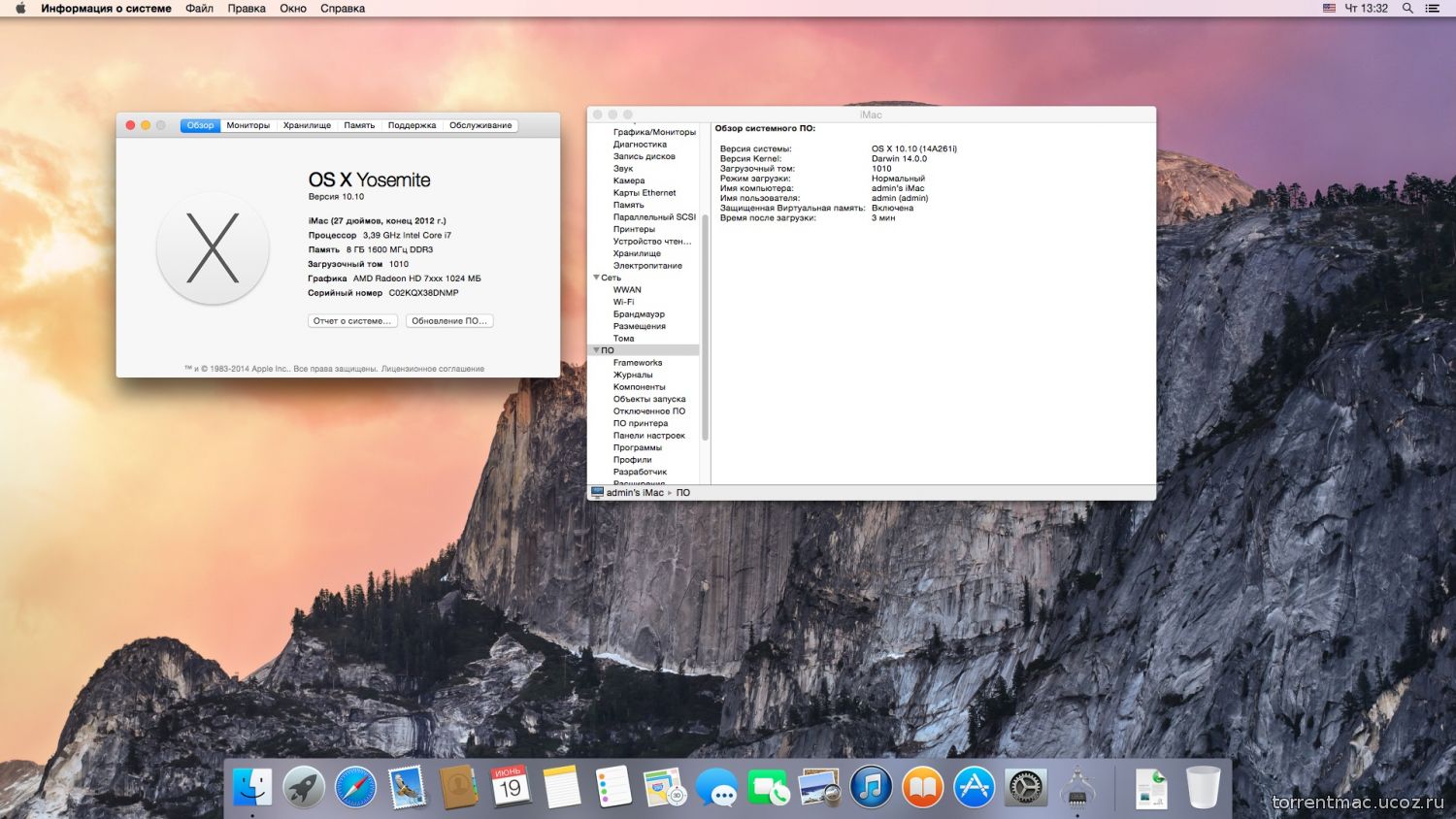1456x819 pixels.
Task: Select Панели настроек under ПО
Action: coord(649,436)
